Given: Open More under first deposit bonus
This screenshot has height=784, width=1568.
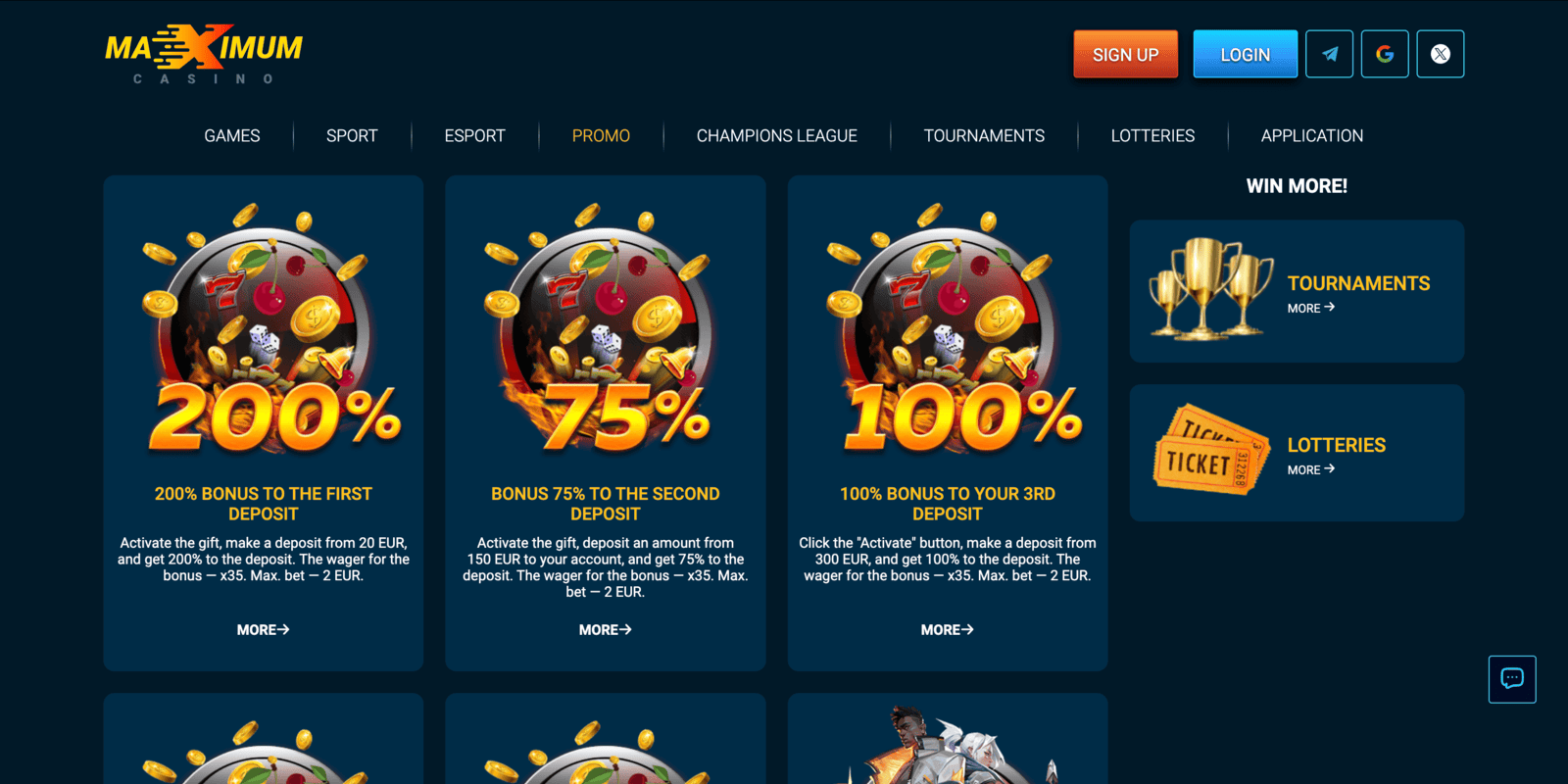Looking at the screenshot, I should [x=263, y=630].
